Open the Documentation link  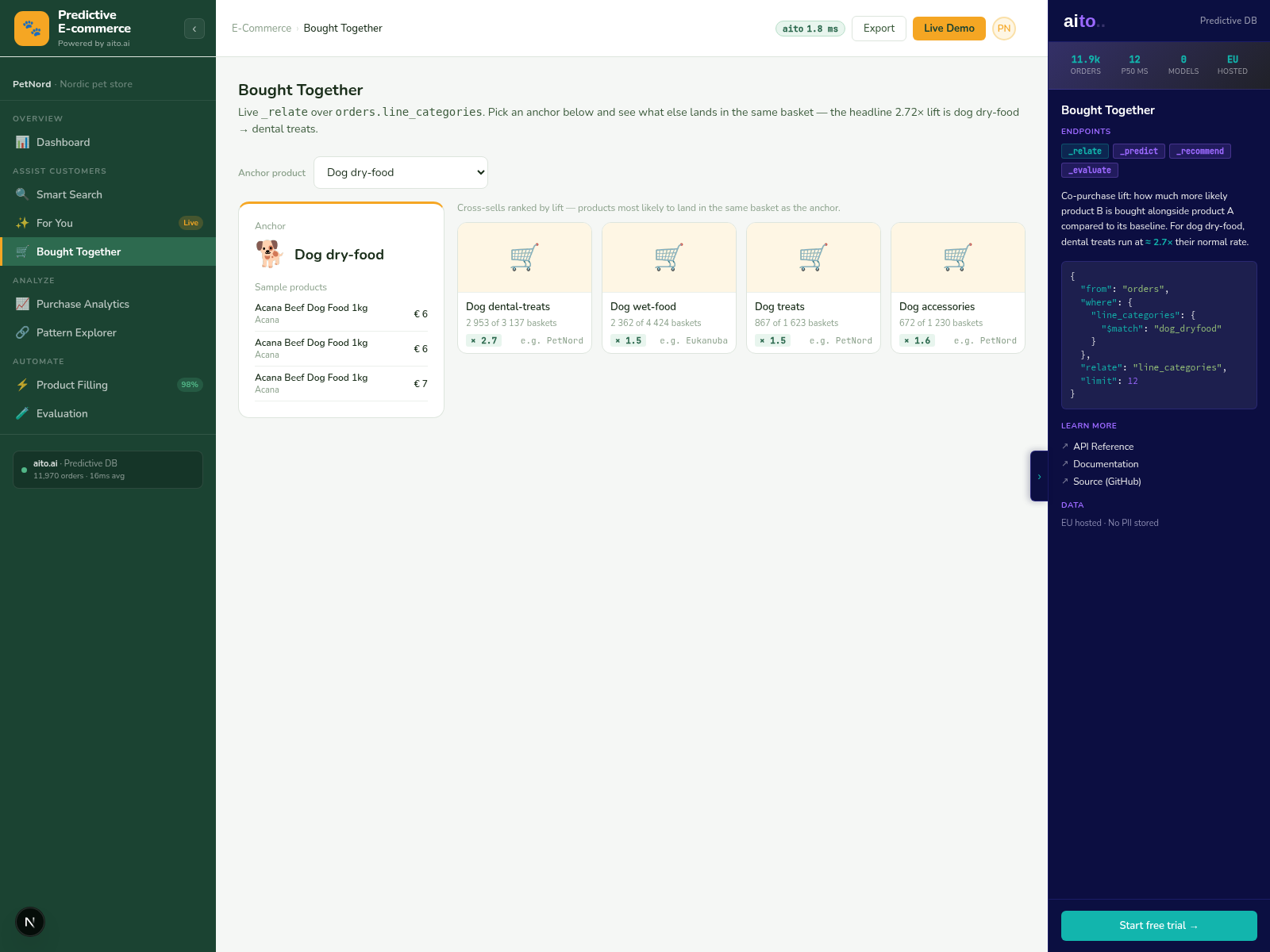click(1106, 464)
